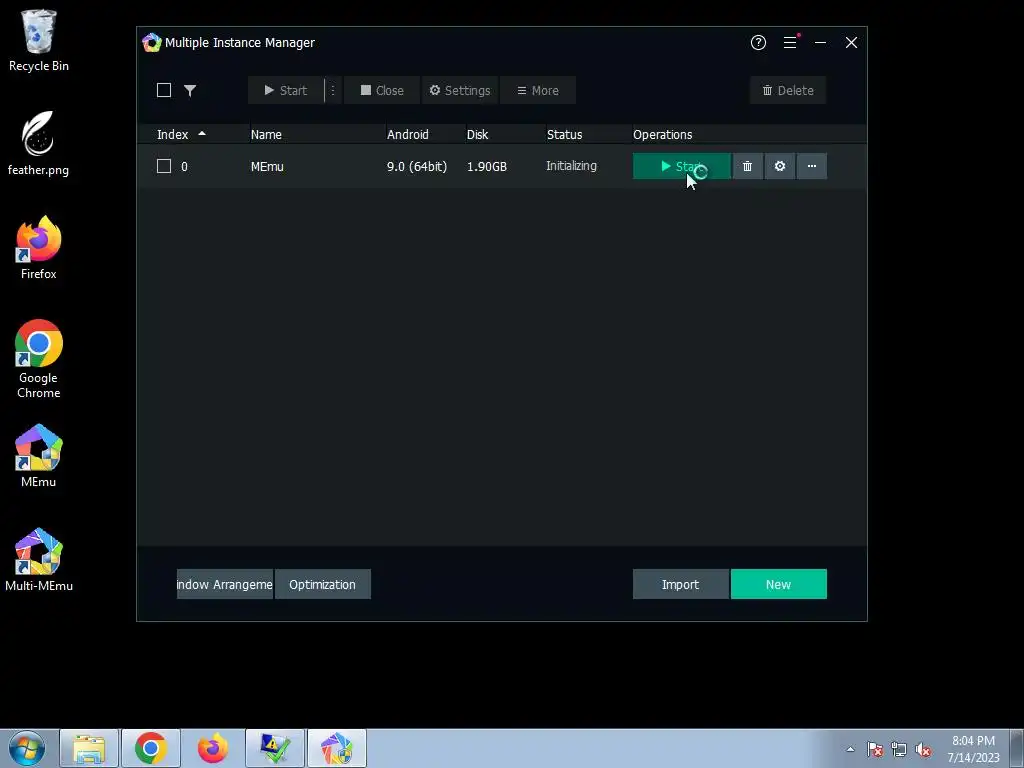Open the Start options dropdown dots

pos(333,90)
